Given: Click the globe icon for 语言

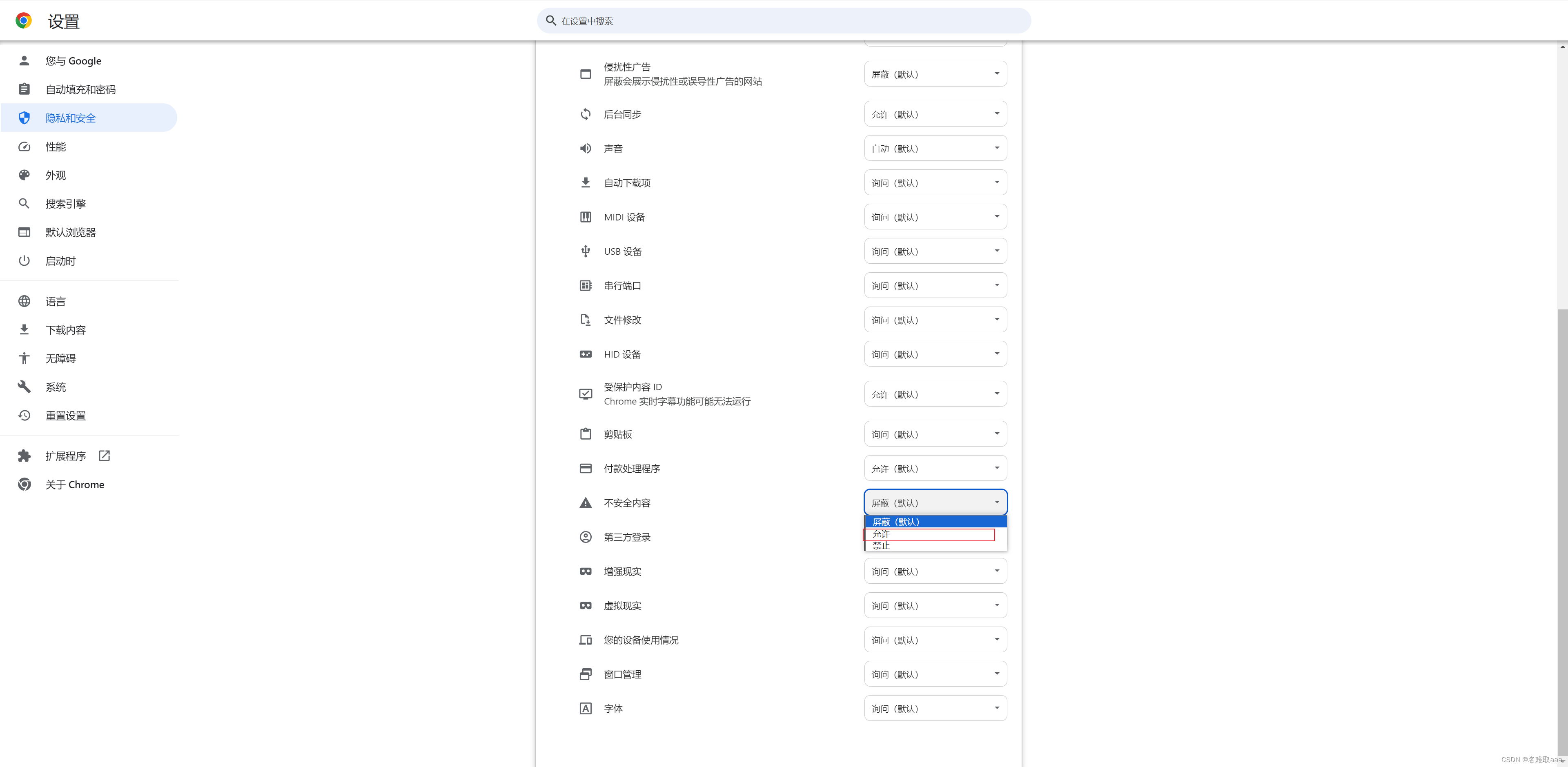Looking at the screenshot, I should (x=24, y=301).
